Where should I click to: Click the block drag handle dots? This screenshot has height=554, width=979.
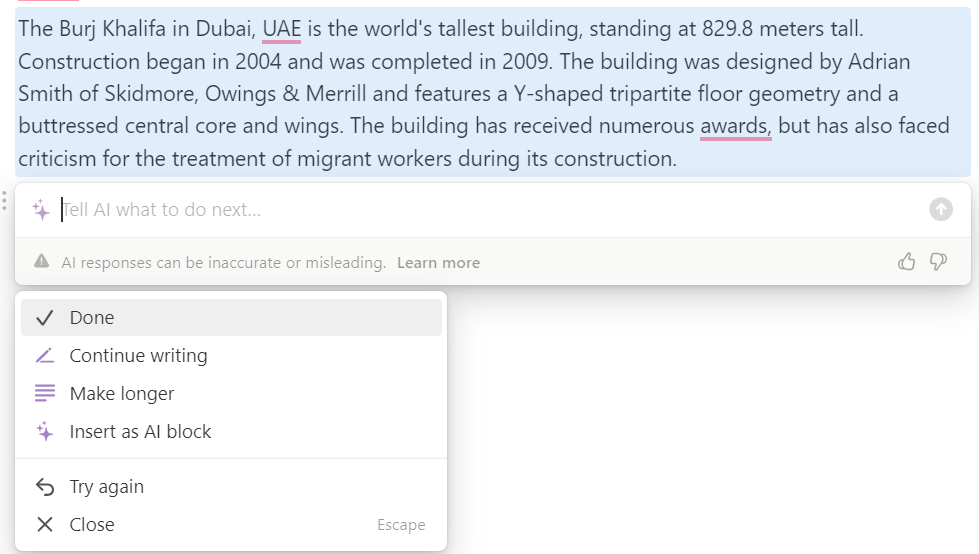4,200
